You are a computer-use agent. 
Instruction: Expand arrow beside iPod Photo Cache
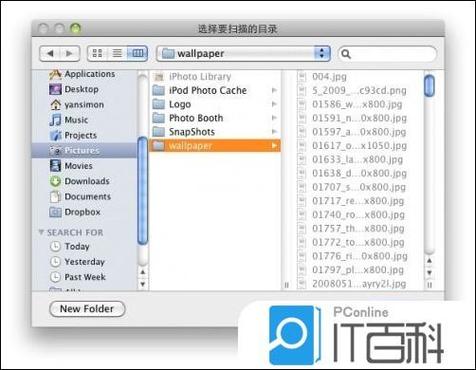click(274, 90)
